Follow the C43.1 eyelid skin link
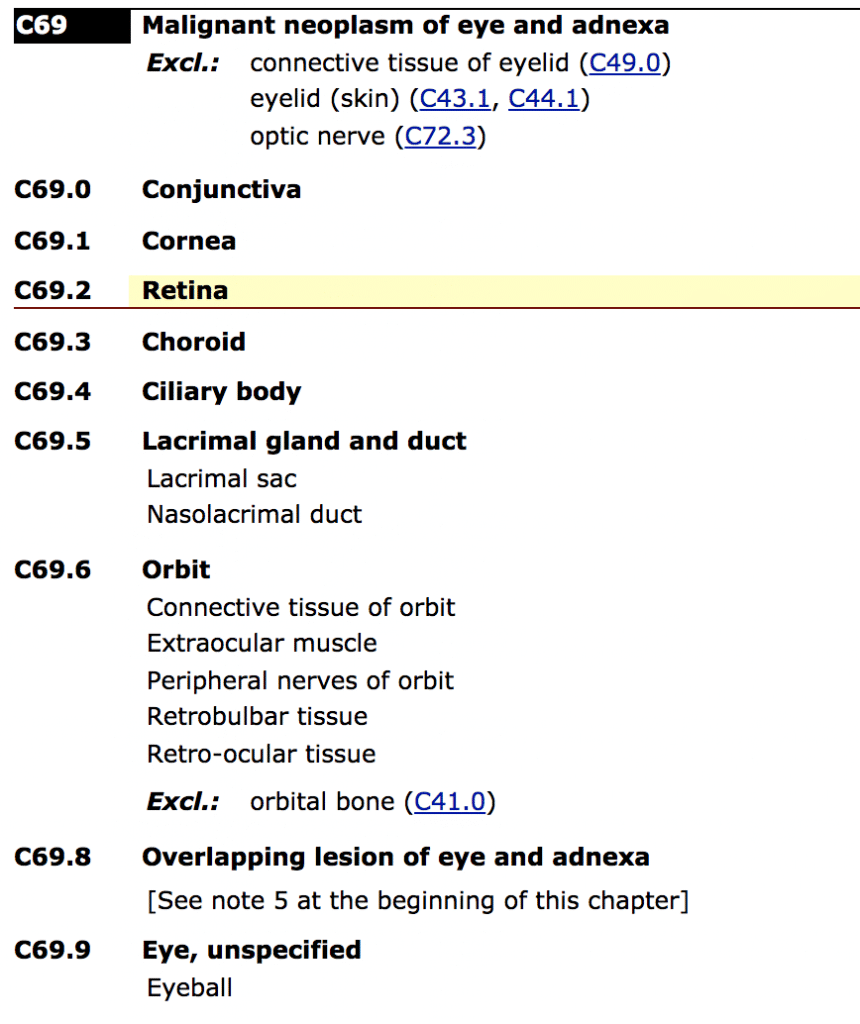860x1024 pixels. pos(454,99)
